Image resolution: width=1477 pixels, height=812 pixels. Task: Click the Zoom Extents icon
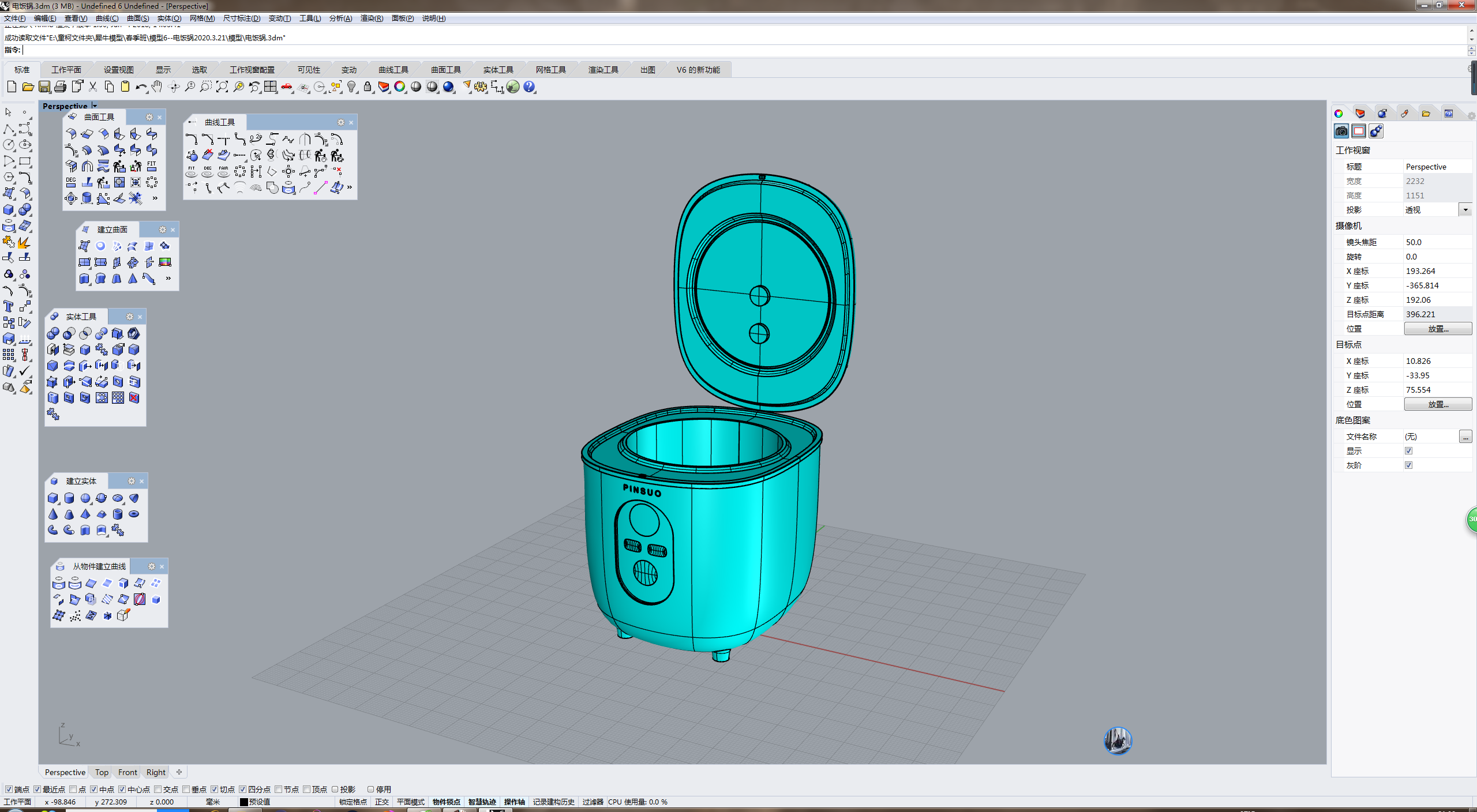click(222, 87)
